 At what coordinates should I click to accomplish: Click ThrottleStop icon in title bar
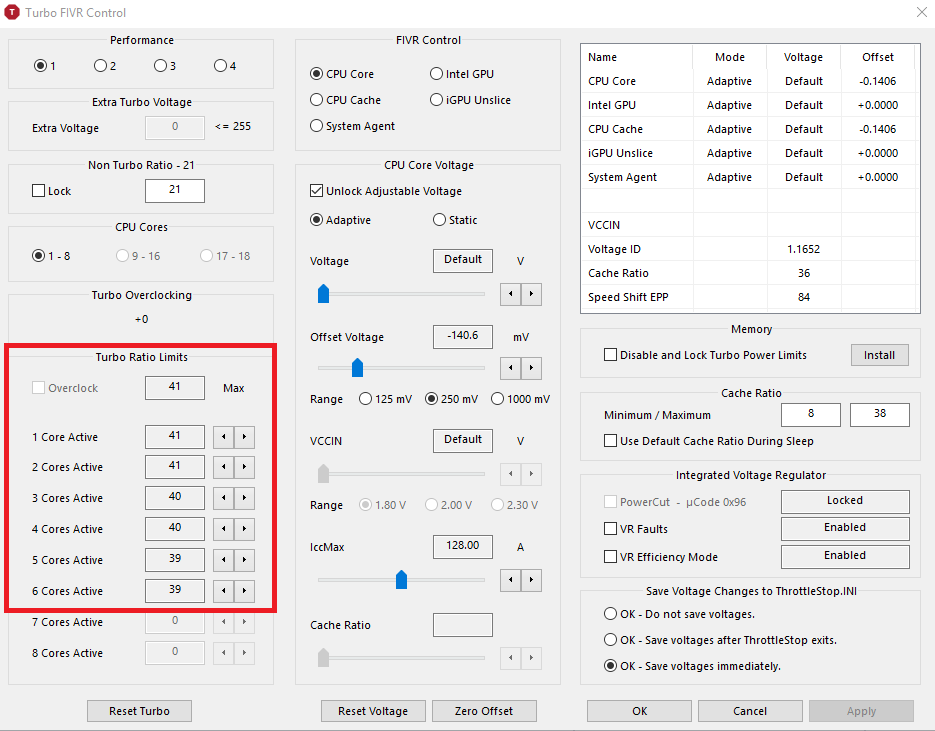[12, 12]
